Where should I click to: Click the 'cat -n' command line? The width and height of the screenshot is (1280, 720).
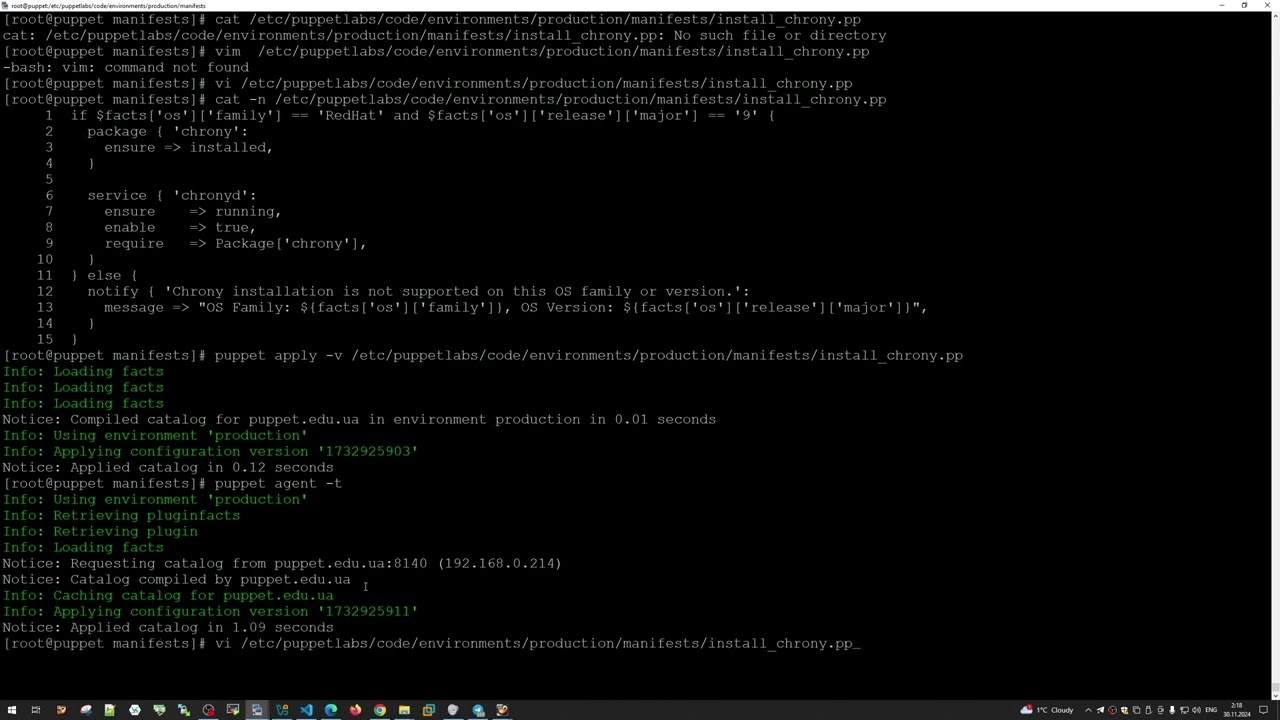(x=444, y=99)
